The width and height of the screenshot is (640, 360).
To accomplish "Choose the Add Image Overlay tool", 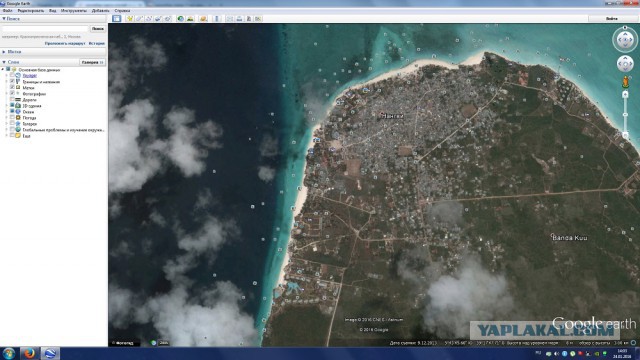I will coord(158,18).
